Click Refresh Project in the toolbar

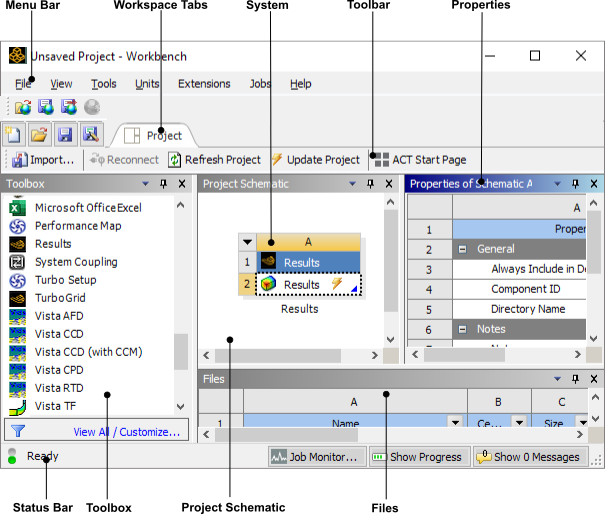coord(215,160)
